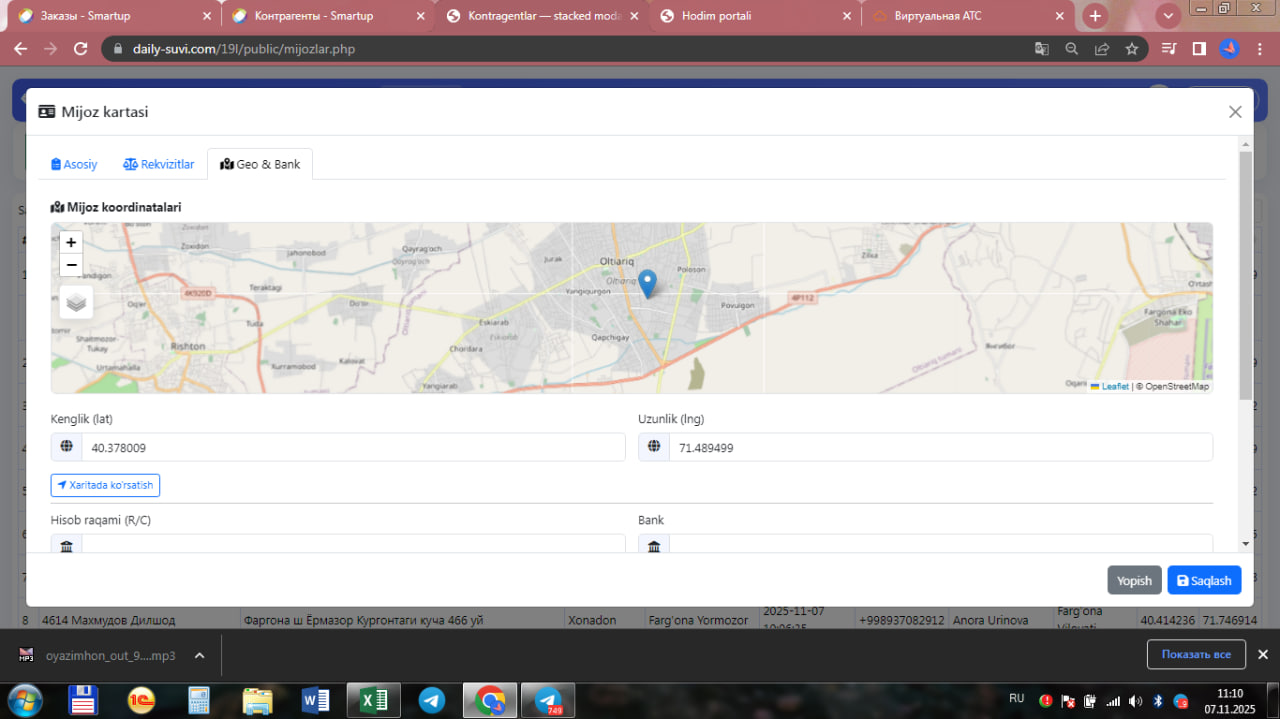Open Excel from the taskbar
Viewport: 1280px width, 719px height.
[373, 700]
